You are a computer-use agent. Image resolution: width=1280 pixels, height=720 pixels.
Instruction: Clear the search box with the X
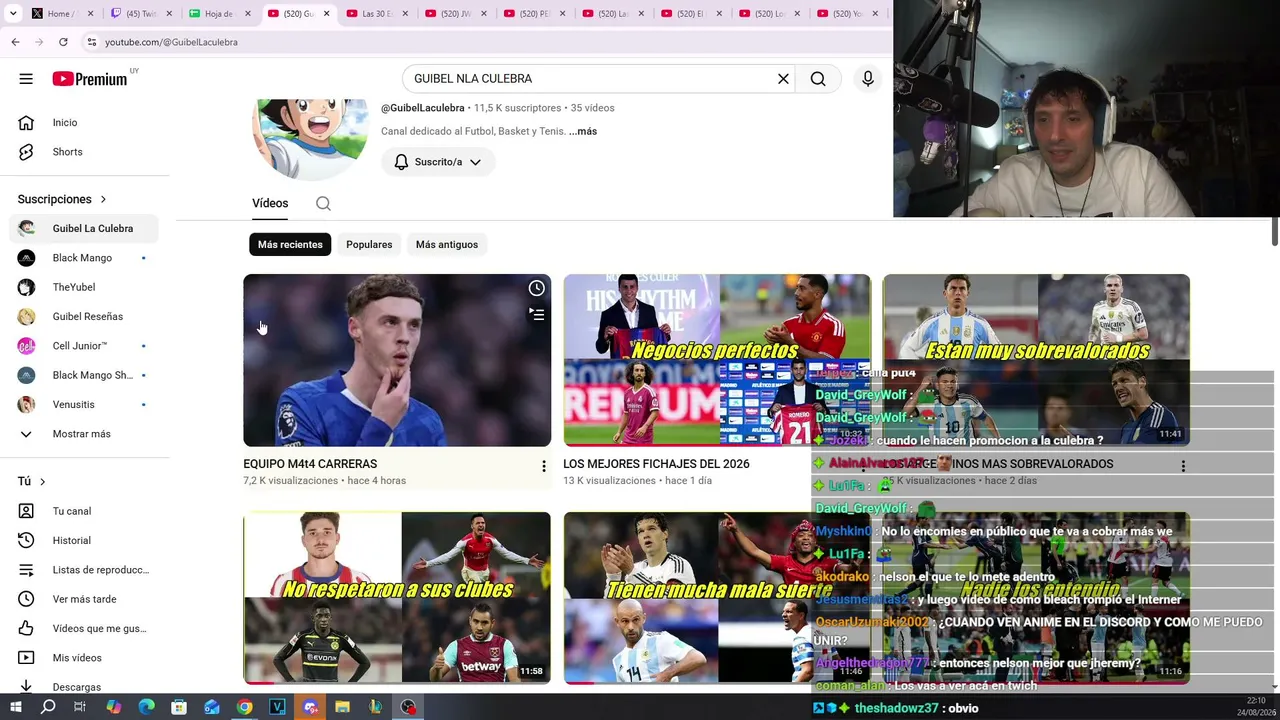pos(784,79)
